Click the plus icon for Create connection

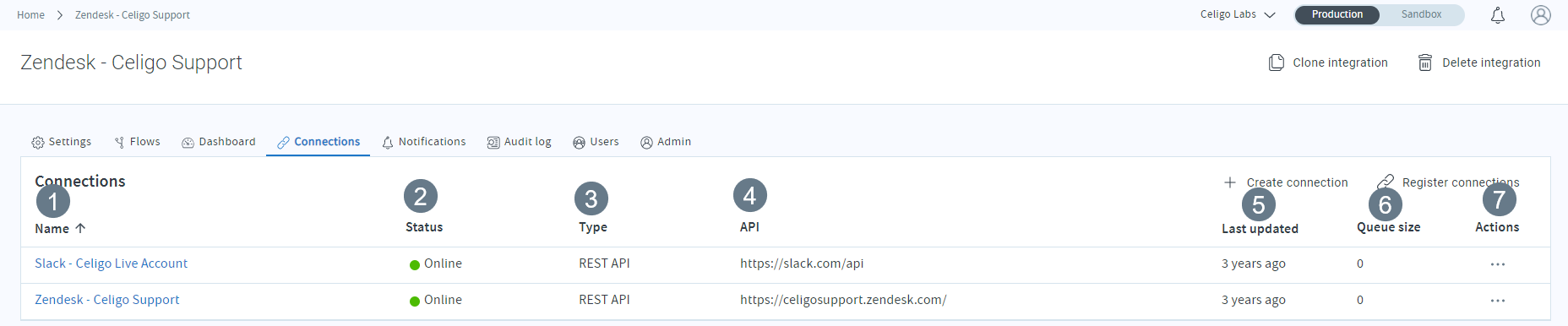[x=1230, y=182]
